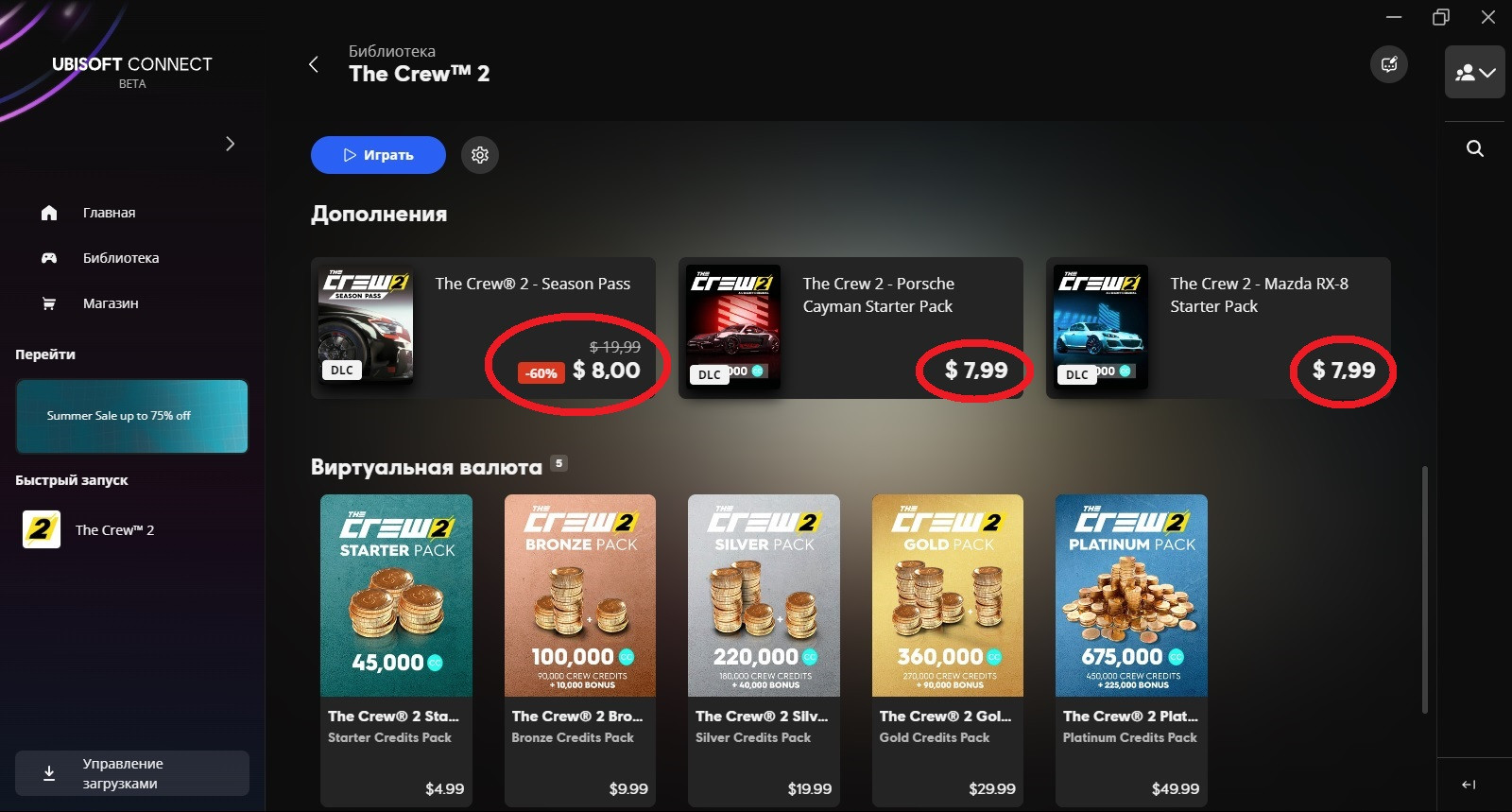Open the Bronze Credits Pack card
This screenshot has width=1512, height=812.
(580, 650)
